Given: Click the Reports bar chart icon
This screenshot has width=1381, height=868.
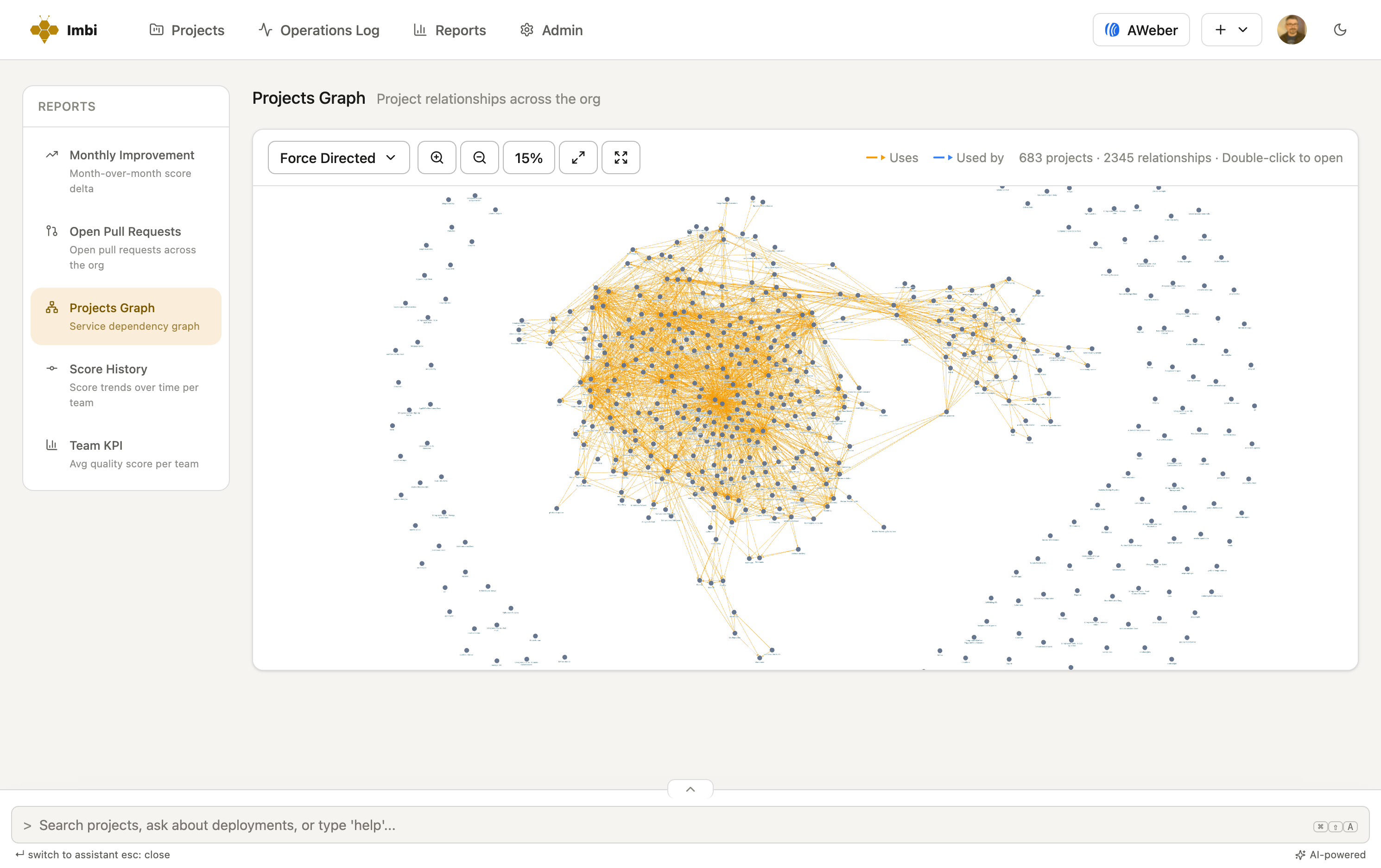Looking at the screenshot, I should [x=420, y=29].
